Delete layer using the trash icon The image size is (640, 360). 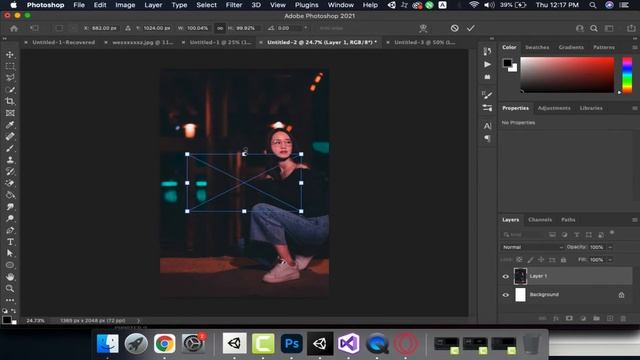click(x=623, y=318)
